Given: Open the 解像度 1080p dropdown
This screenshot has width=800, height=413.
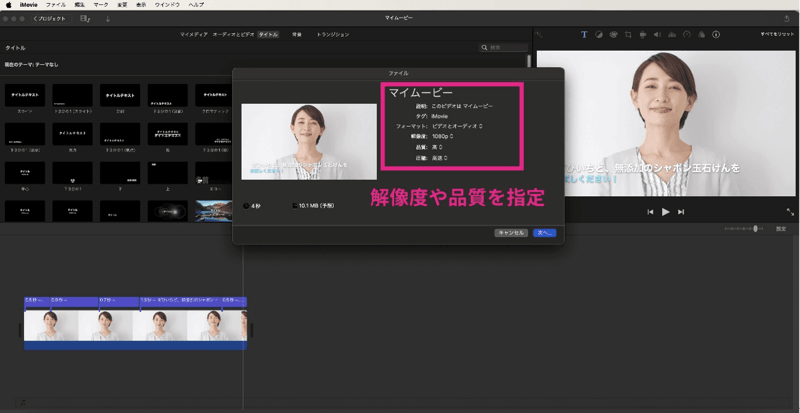Looking at the screenshot, I should click(441, 136).
